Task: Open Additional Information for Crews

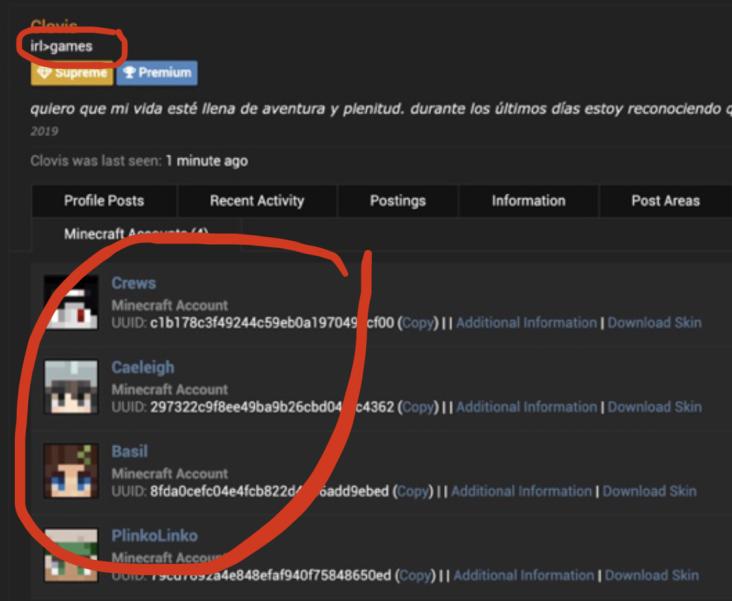Action: (x=527, y=323)
